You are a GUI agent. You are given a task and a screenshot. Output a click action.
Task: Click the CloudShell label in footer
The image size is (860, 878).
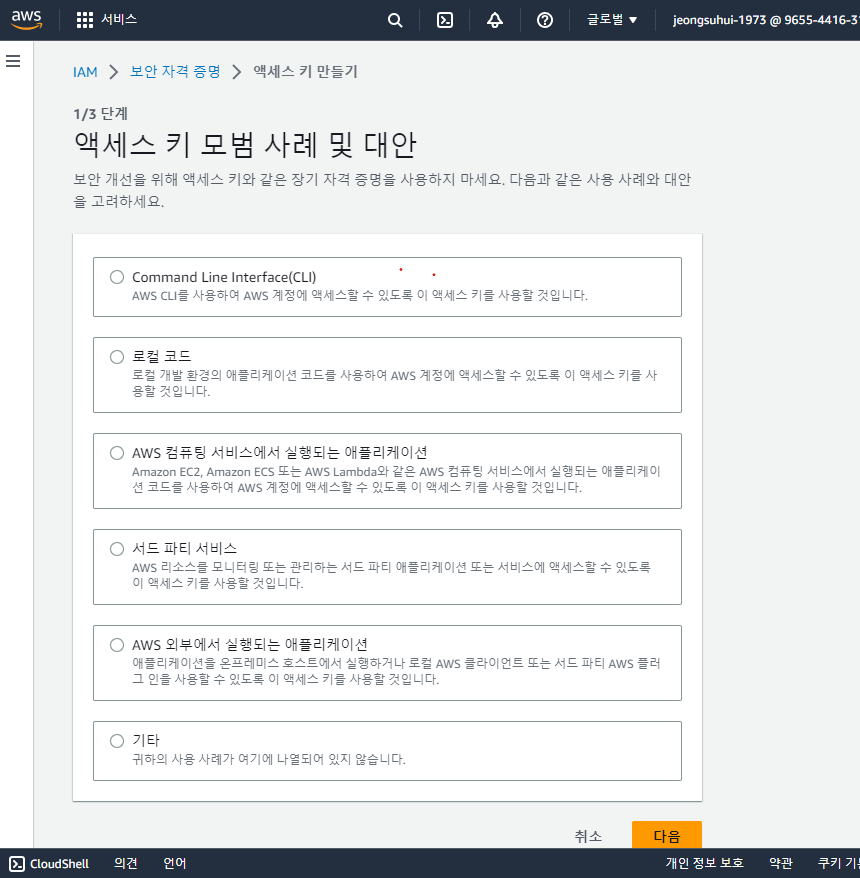click(x=59, y=863)
